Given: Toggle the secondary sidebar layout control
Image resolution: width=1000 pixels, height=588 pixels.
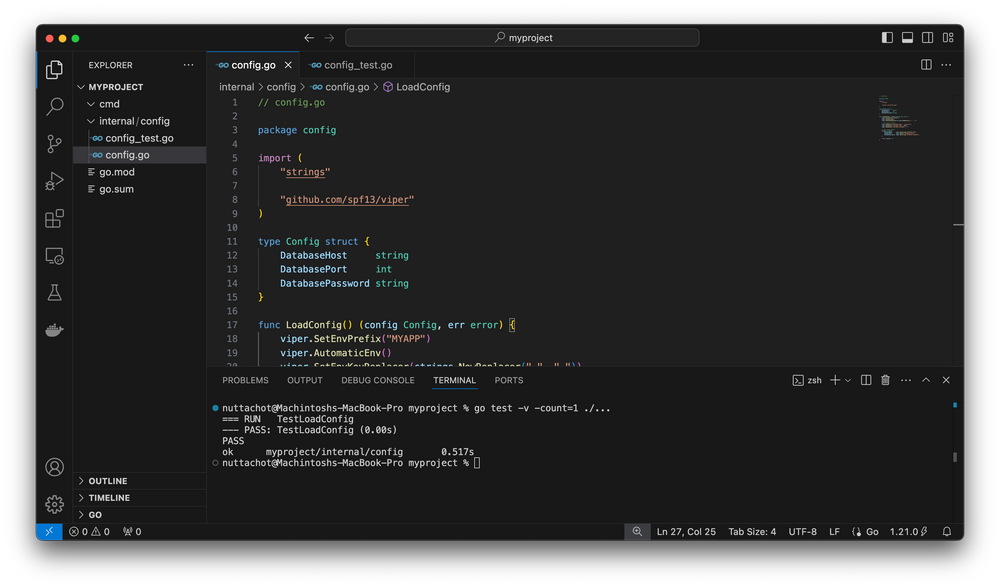Looking at the screenshot, I should pos(926,37).
